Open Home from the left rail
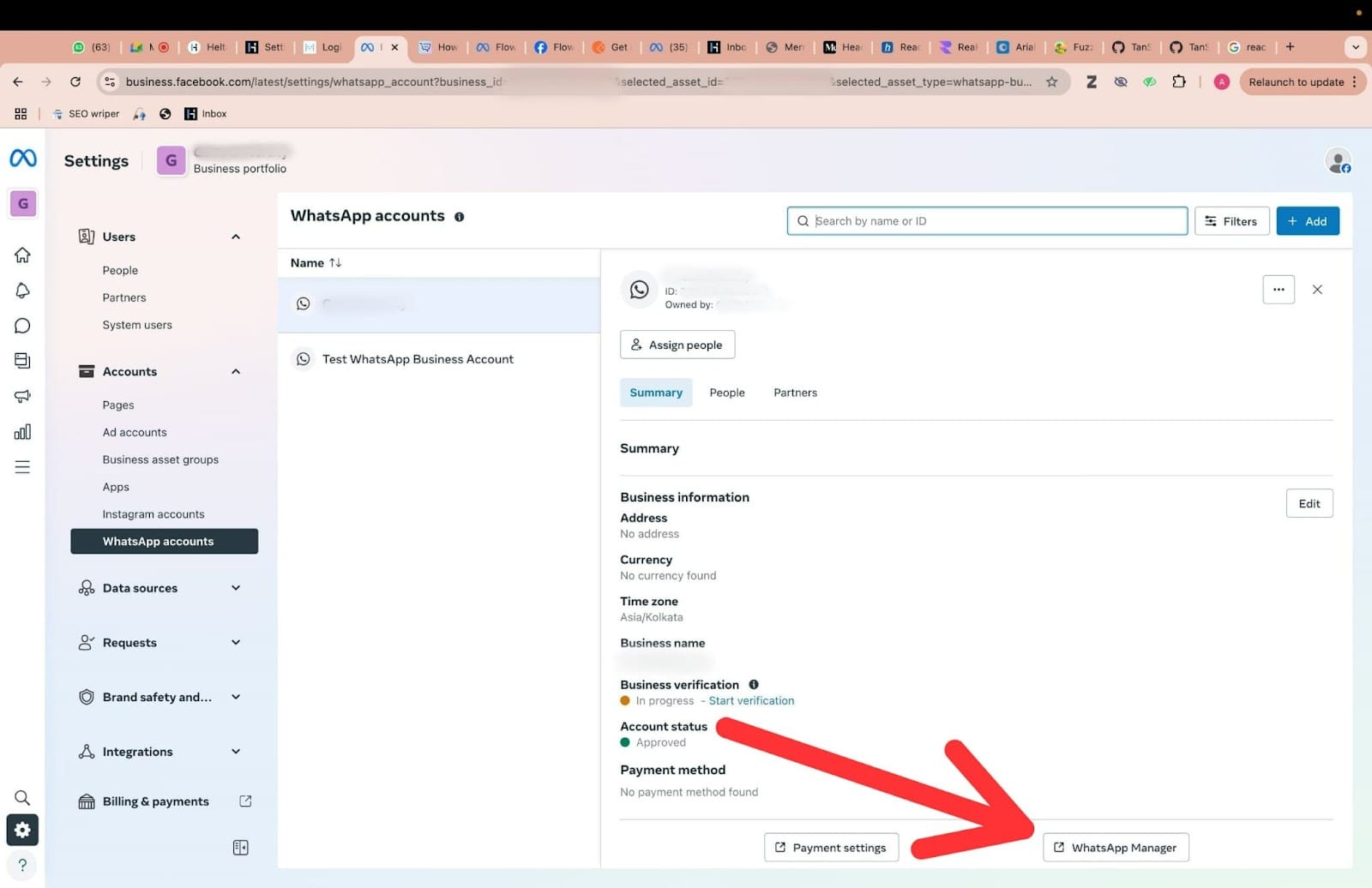The width and height of the screenshot is (1372, 888). pos(23,255)
